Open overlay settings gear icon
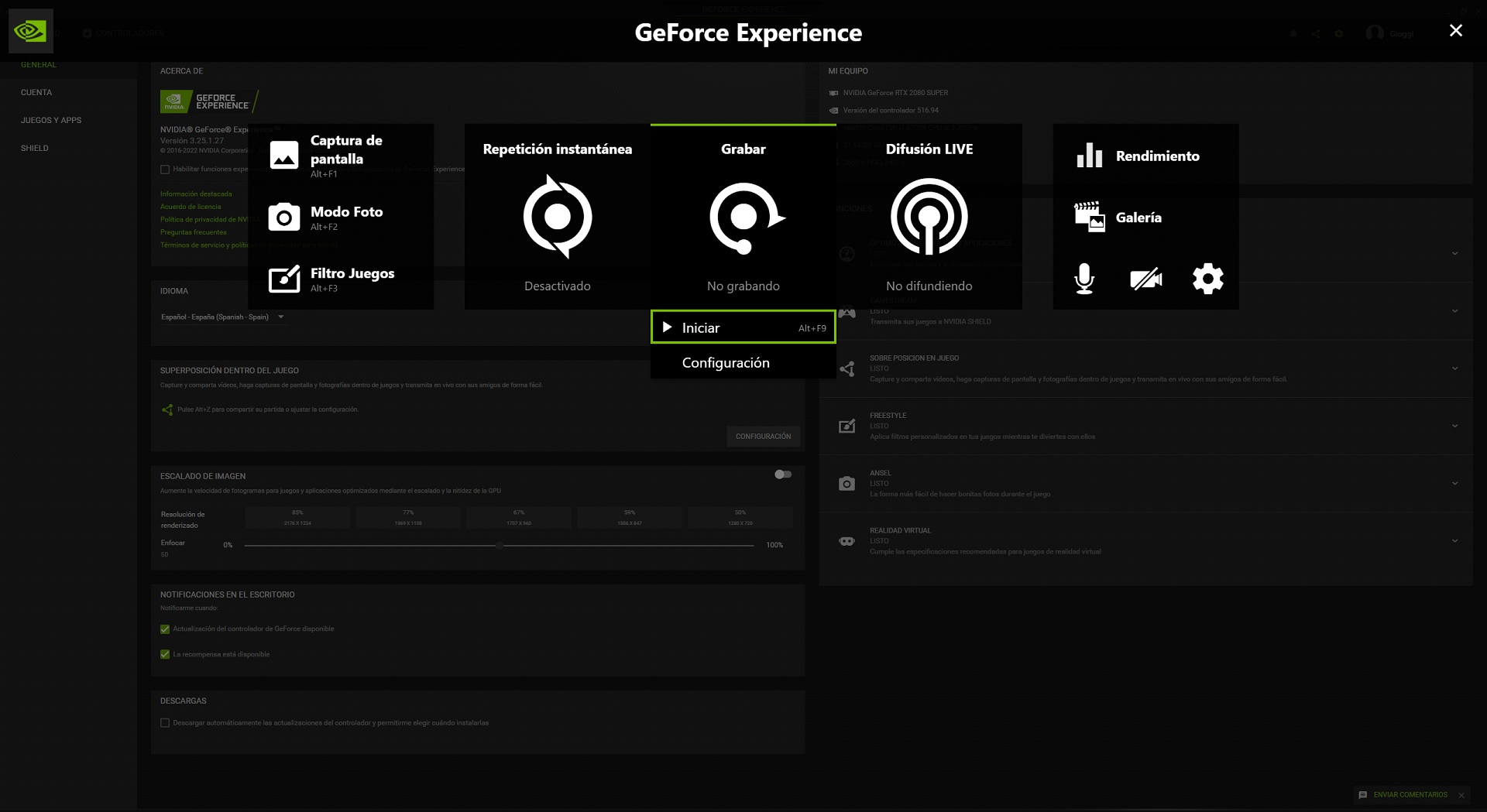The width and height of the screenshot is (1487, 812). click(x=1208, y=279)
